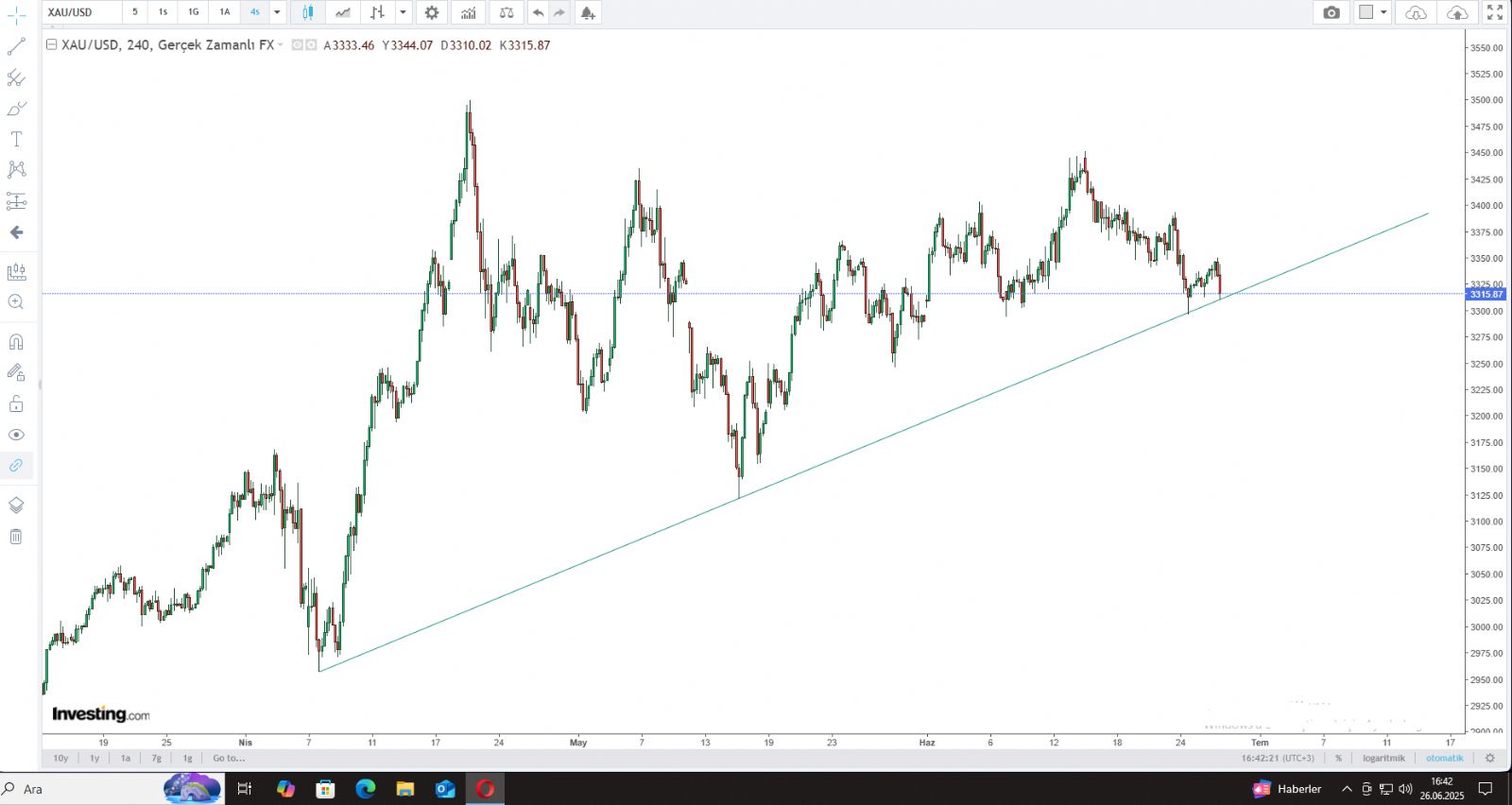Screen dimensions: 1512x805
Task: Toggle the percent scale
Action: click(x=1338, y=758)
